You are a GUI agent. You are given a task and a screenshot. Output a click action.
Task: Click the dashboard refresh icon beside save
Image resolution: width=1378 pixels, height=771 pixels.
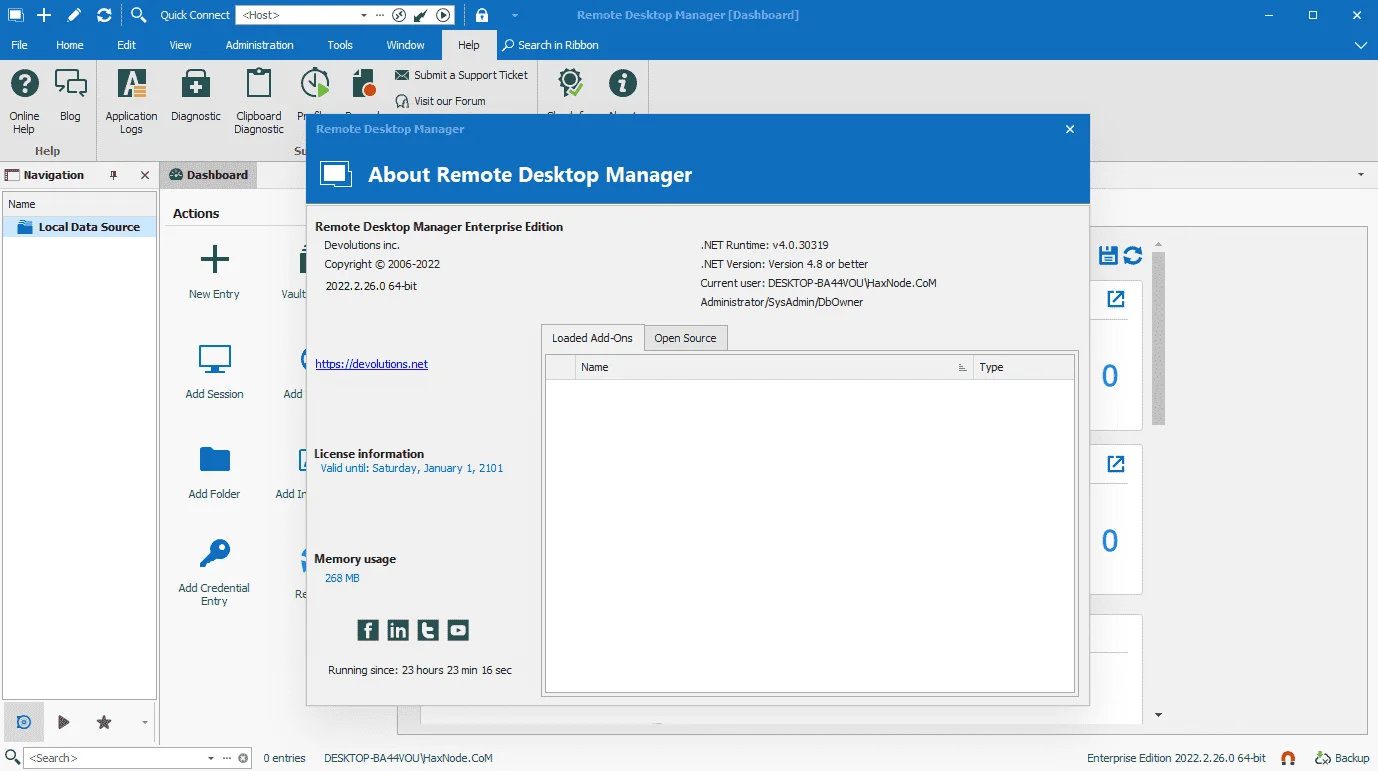(x=1133, y=255)
